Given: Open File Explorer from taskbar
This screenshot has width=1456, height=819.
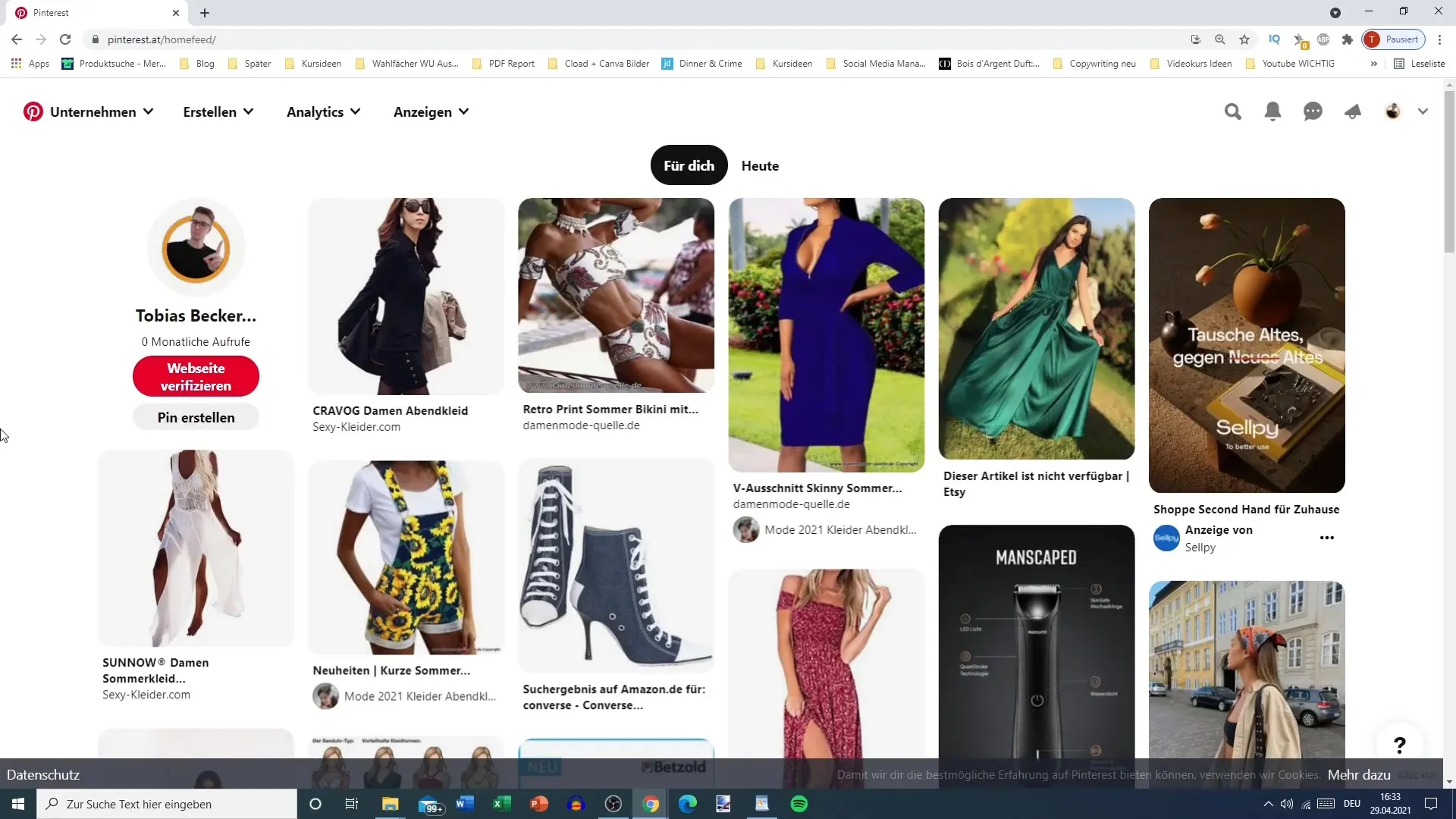Looking at the screenshot, I should (x=390, y=804).
